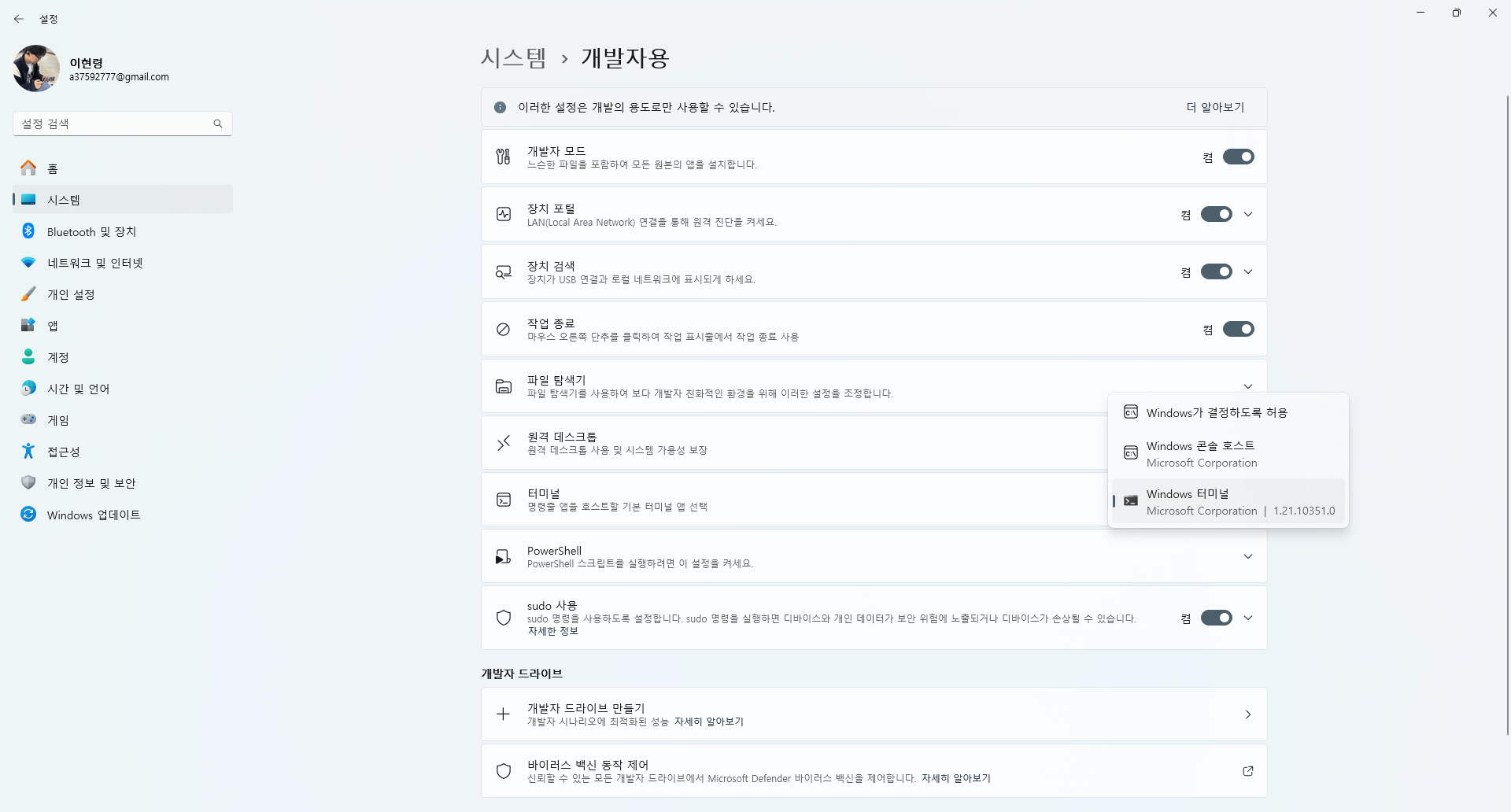Click 자세히 알아보기 in 바이러스 백신 row
1511x812 pixels.
[x=955, y=778]
